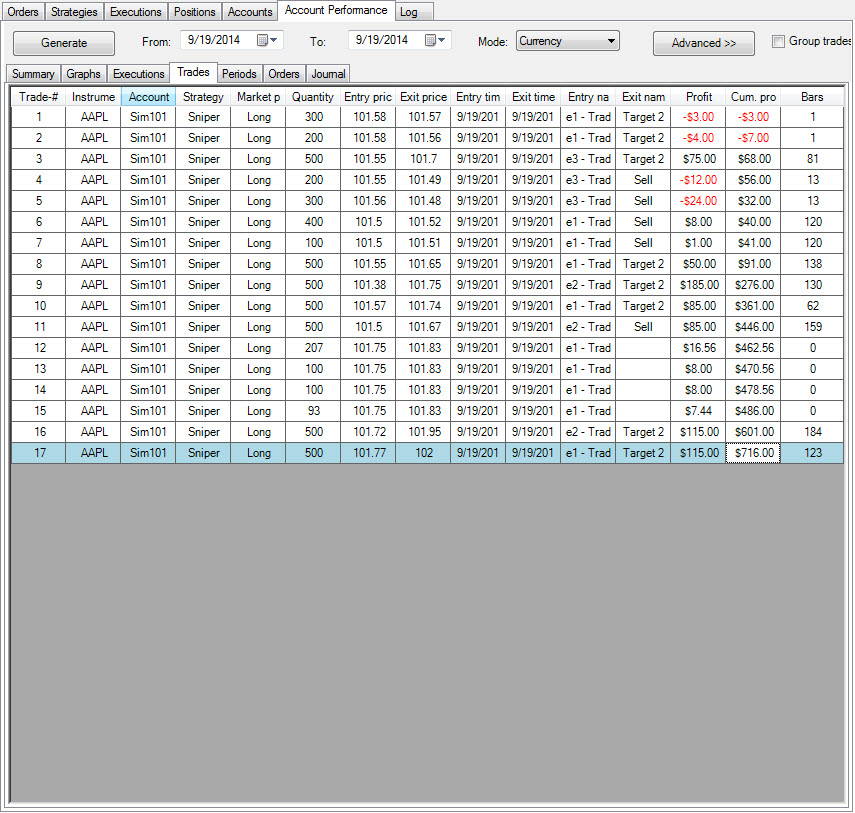Click the $41.00 cumulative profit cell
Viewport: 855px width, 813px height.
754,243
